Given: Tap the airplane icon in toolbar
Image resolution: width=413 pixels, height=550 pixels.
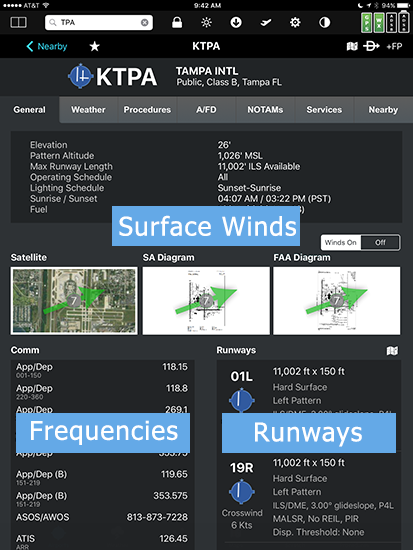Looking at the screenshot, I should (x=266, y=22).
